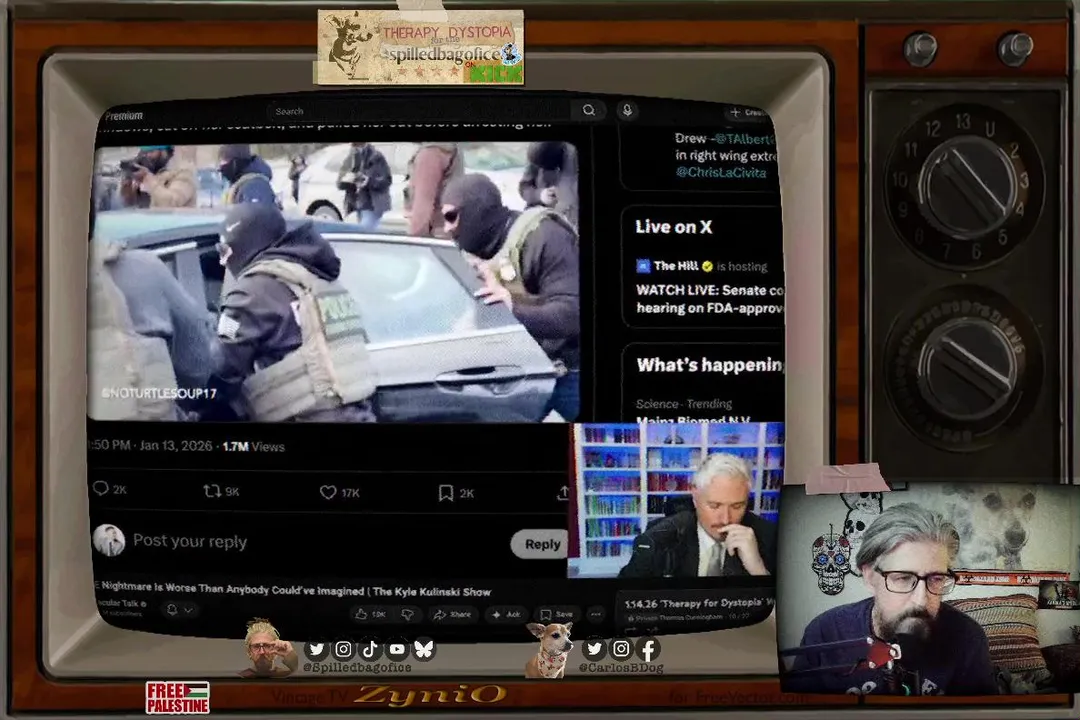Click CarlosBDog Facebook icon
The height and width of the screenshot is (720, 1080).
(648, 649)
